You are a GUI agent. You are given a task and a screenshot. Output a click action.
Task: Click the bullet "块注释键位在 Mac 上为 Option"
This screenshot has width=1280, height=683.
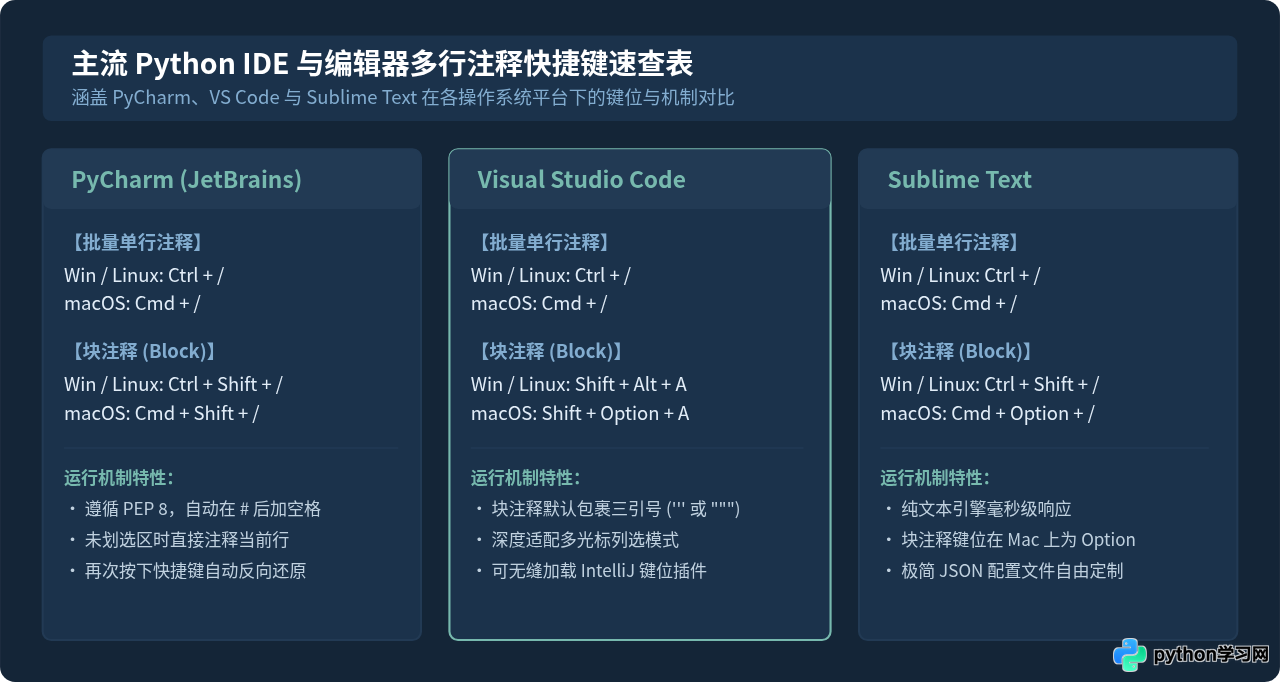[x=1008, y=540]
